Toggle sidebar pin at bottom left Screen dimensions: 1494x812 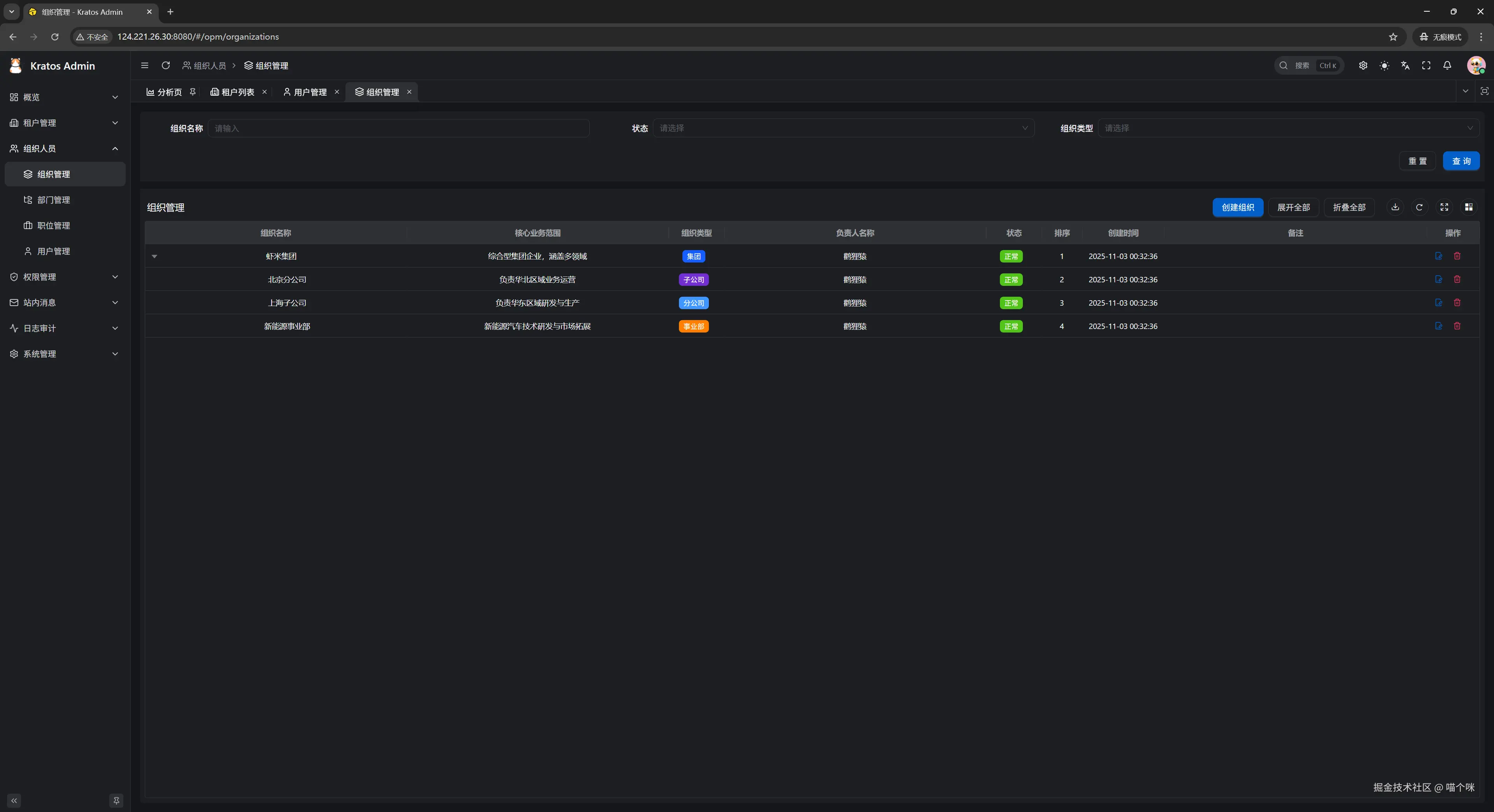click(116, 800)
